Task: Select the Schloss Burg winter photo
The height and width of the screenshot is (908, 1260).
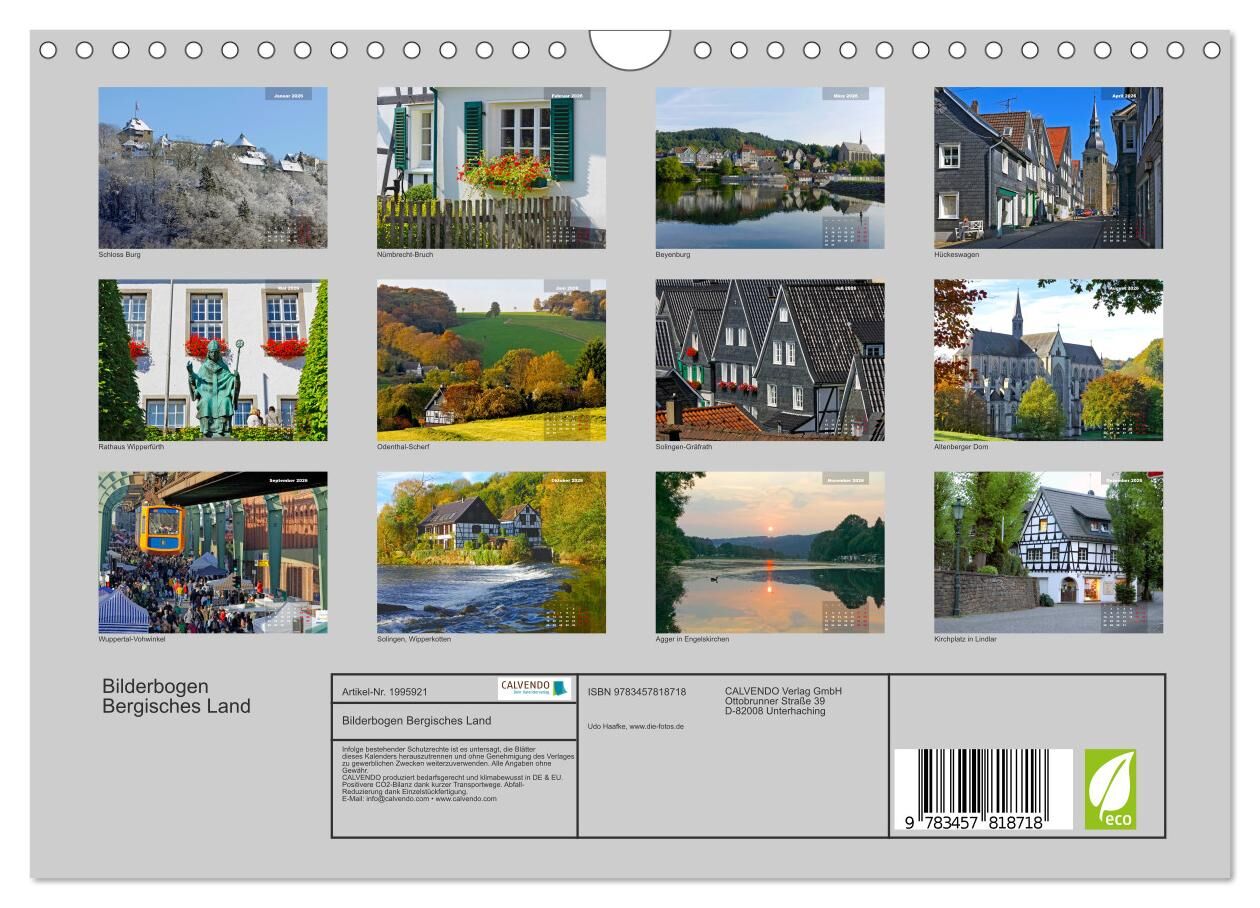Action: coord(213,167)
